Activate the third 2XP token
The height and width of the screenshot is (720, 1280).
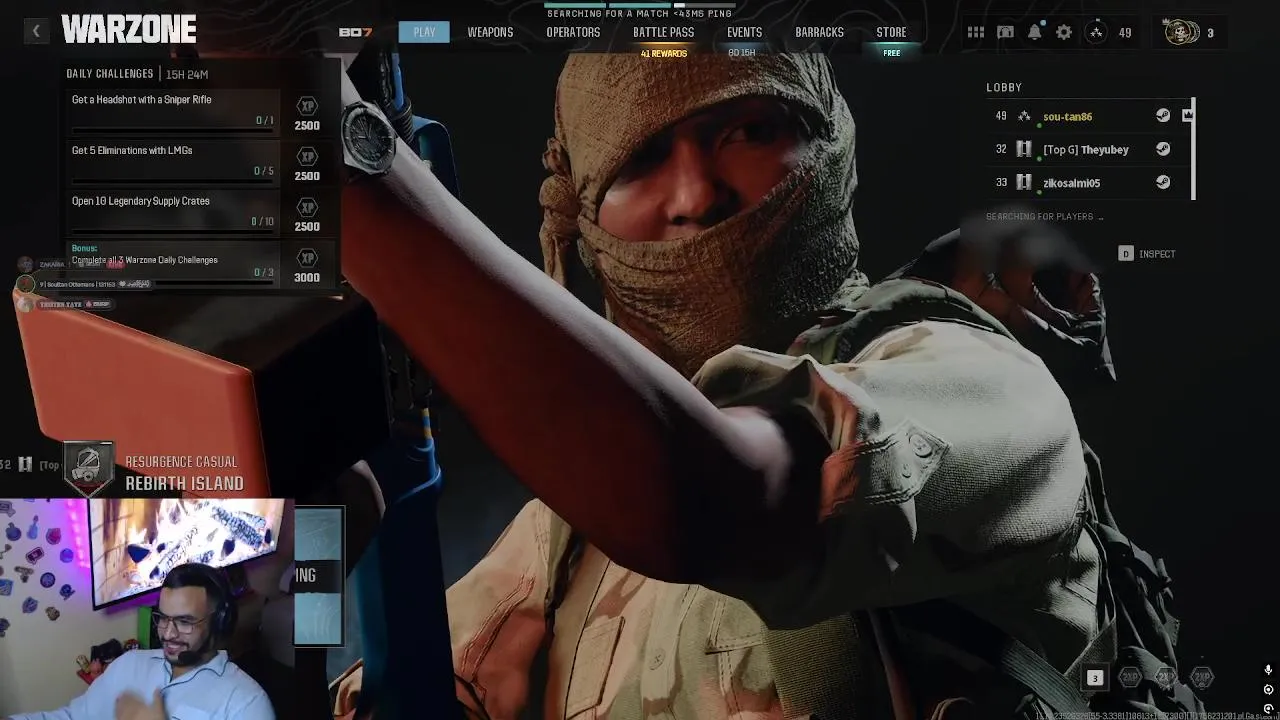pos(1202,677)
